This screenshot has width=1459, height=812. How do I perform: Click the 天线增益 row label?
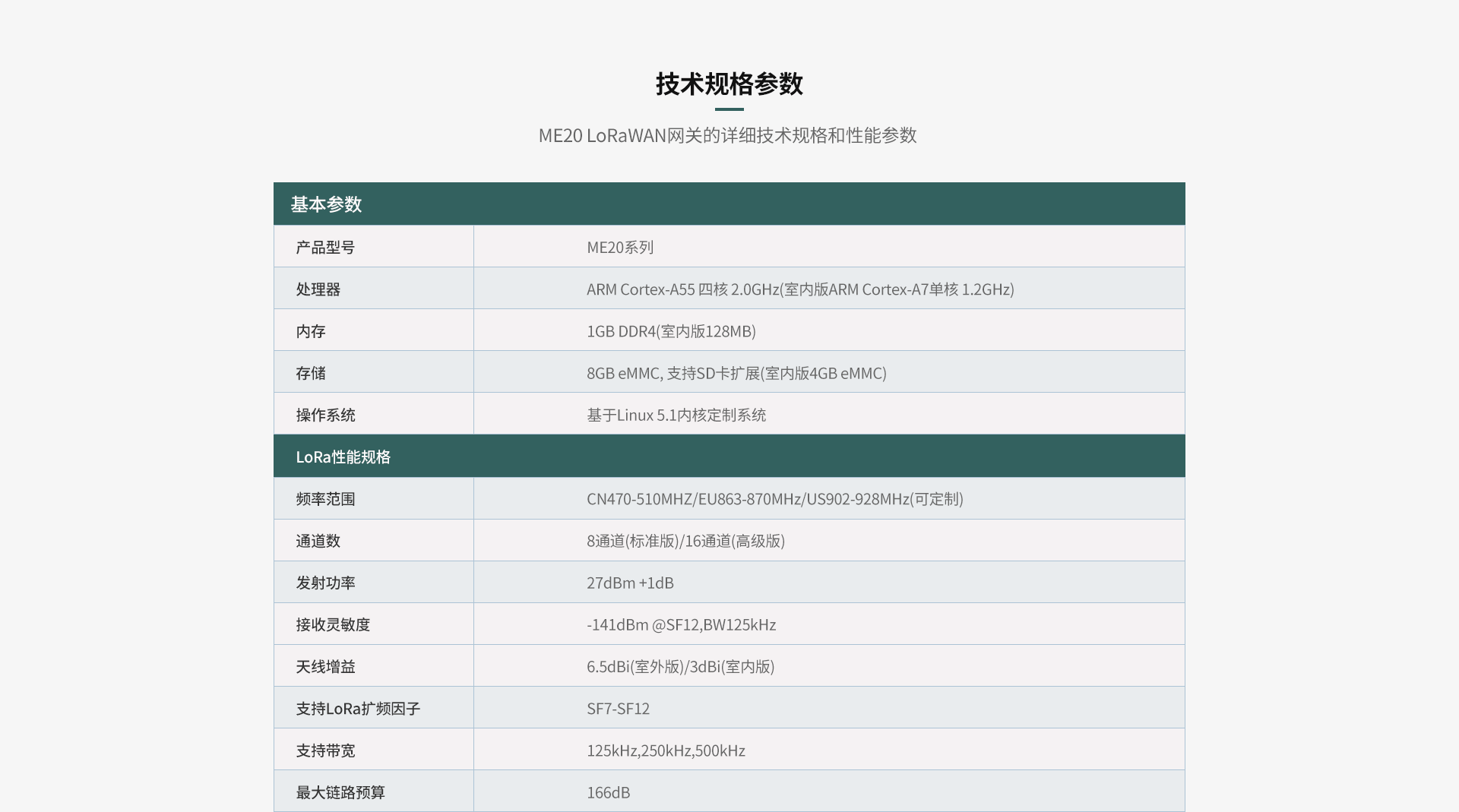(x=325, y=666)
